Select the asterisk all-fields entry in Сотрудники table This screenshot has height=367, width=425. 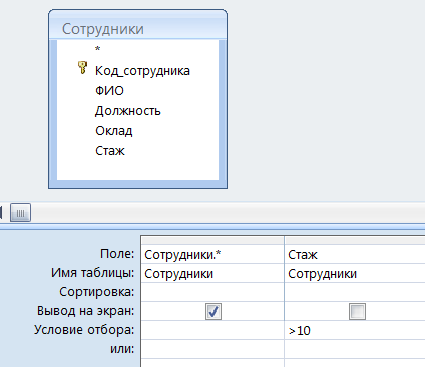97,49
